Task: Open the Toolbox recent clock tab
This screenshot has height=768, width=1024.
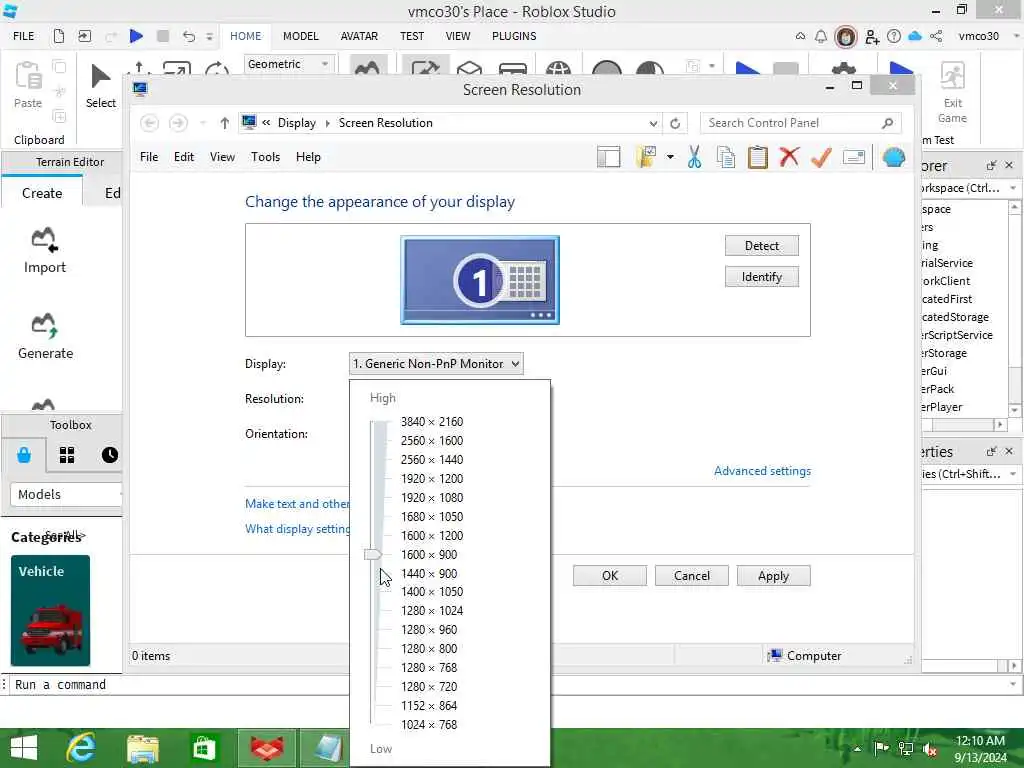Action: [110, 455]
